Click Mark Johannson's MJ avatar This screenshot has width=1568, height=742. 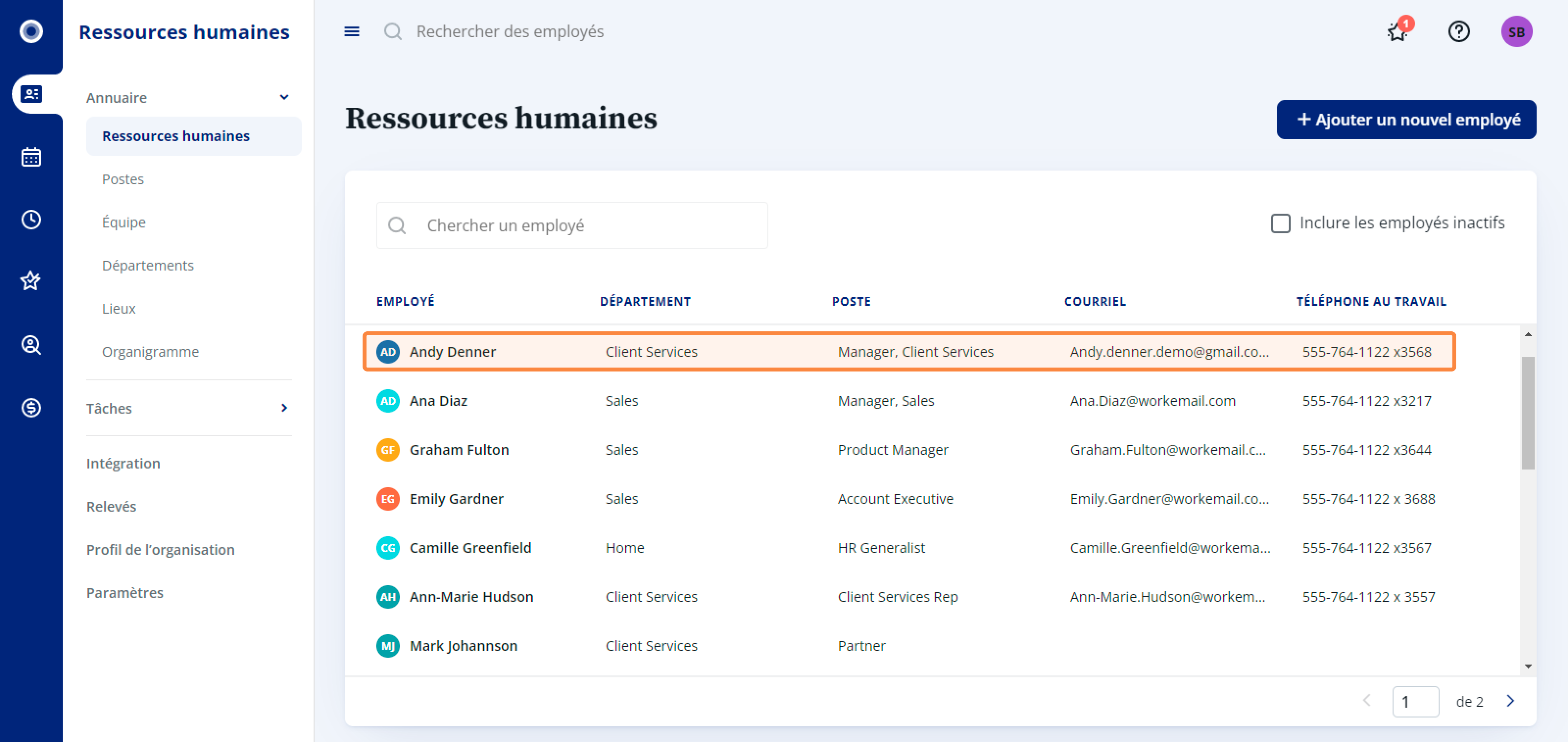coord(388,646)
